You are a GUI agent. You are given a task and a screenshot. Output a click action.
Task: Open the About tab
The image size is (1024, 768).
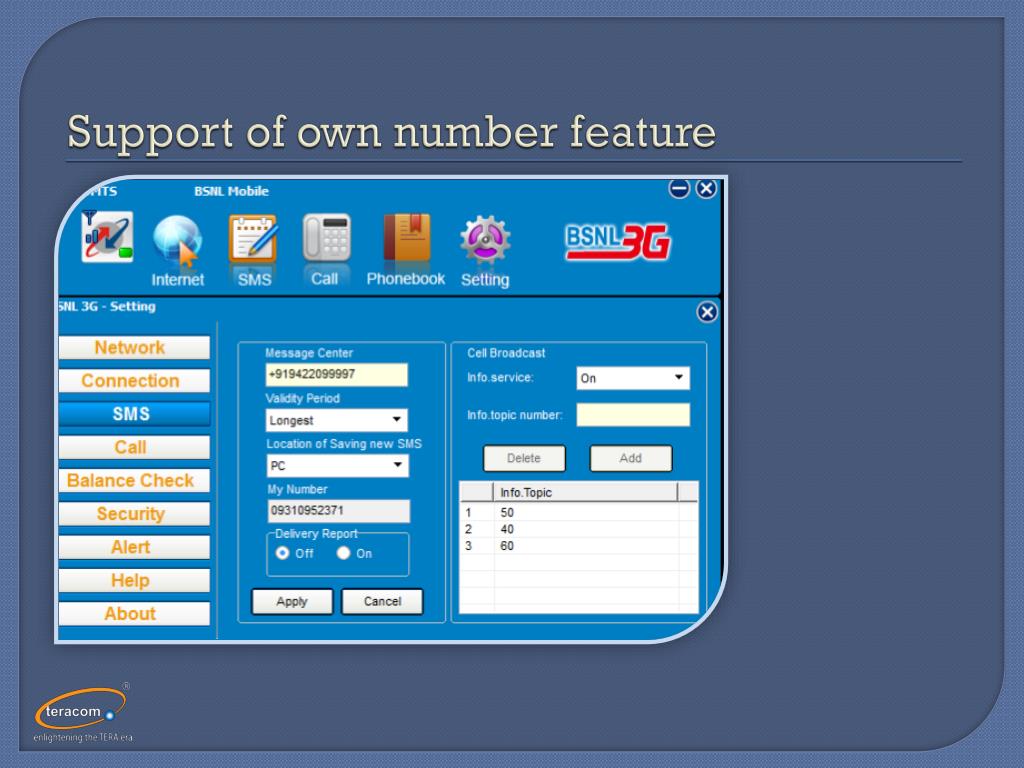click(x=134, y=614)
